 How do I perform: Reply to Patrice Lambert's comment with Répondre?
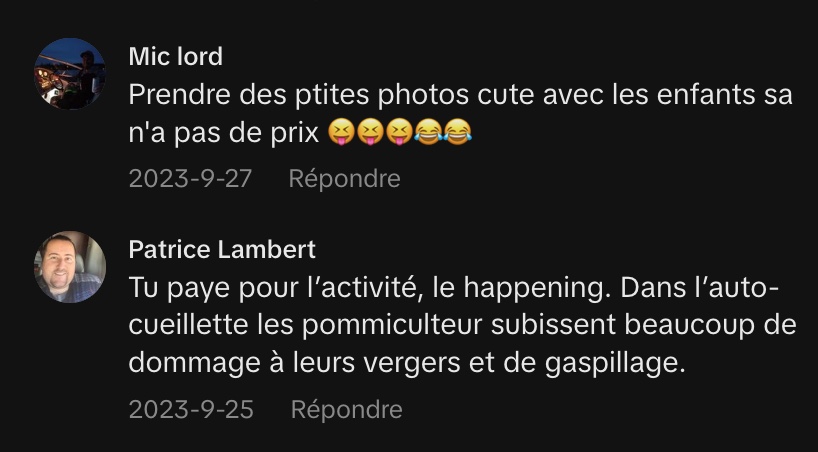click(346, 409)
